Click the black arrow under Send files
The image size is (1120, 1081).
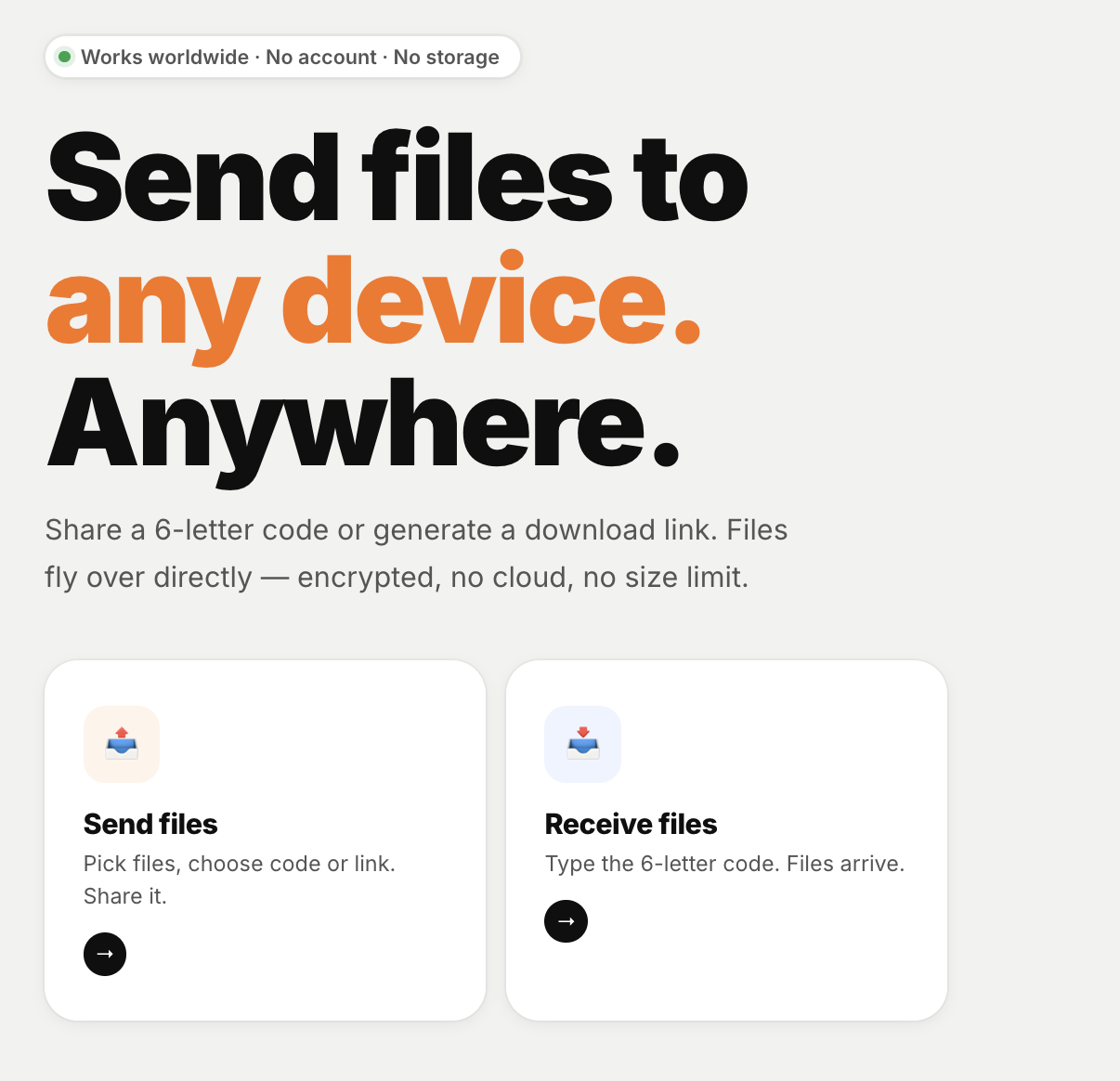[x=105, y=954]
